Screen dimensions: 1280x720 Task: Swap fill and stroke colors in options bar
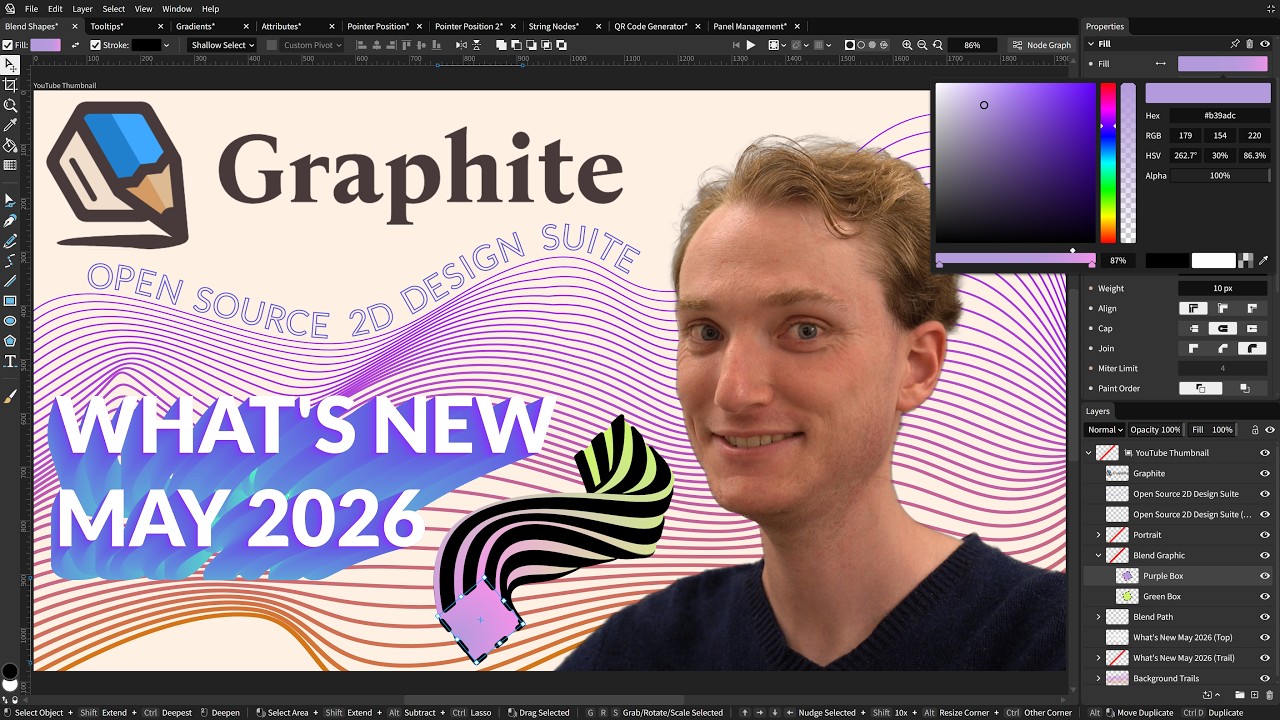point(75,45)
